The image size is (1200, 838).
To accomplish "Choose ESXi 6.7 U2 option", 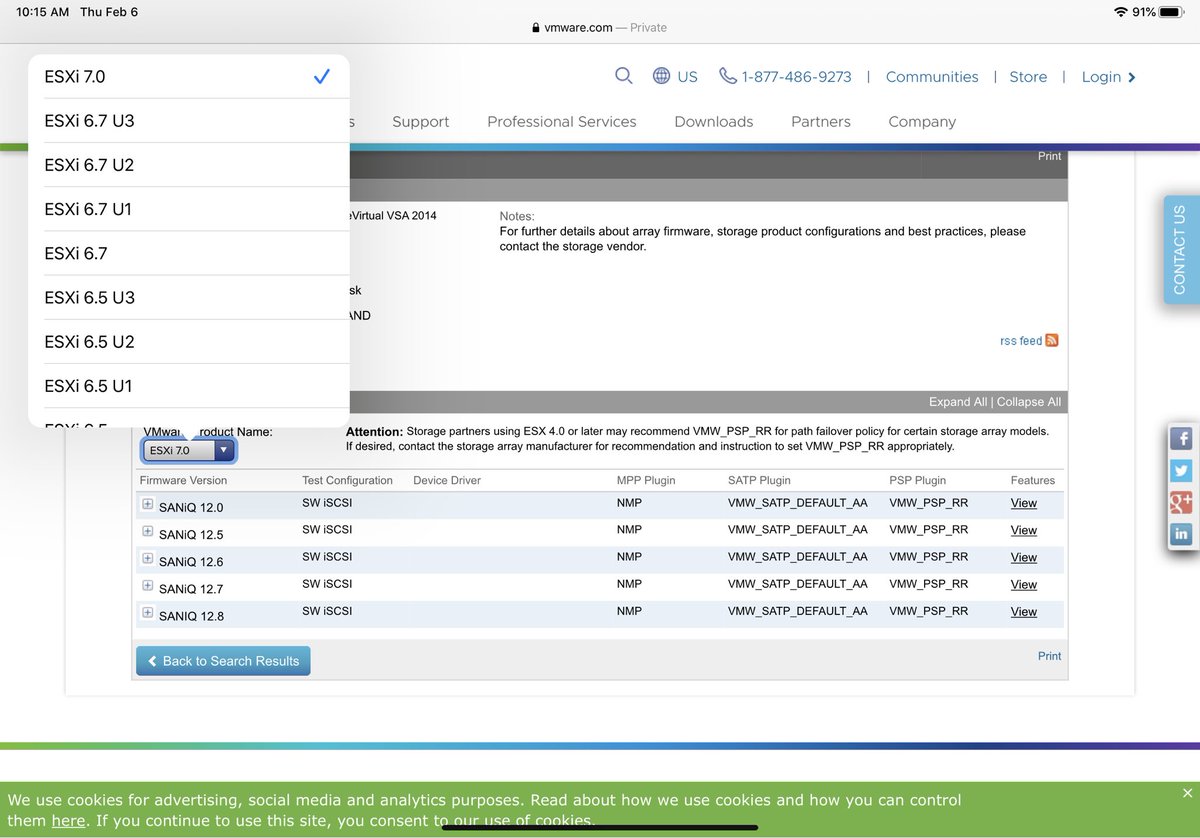I will [189, 165].
